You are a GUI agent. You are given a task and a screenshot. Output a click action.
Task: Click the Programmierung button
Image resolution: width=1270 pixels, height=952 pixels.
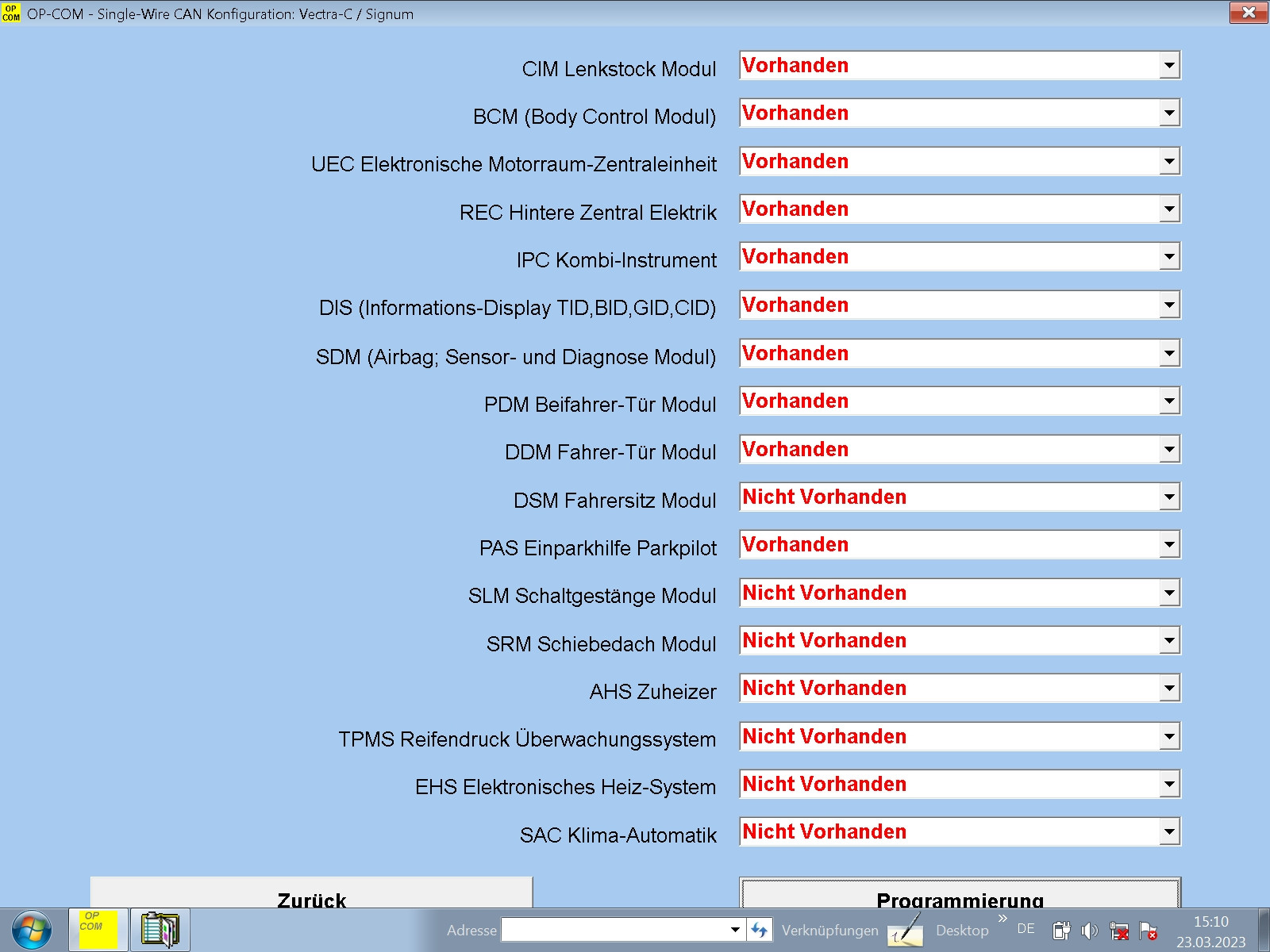[x=960, y=895]
